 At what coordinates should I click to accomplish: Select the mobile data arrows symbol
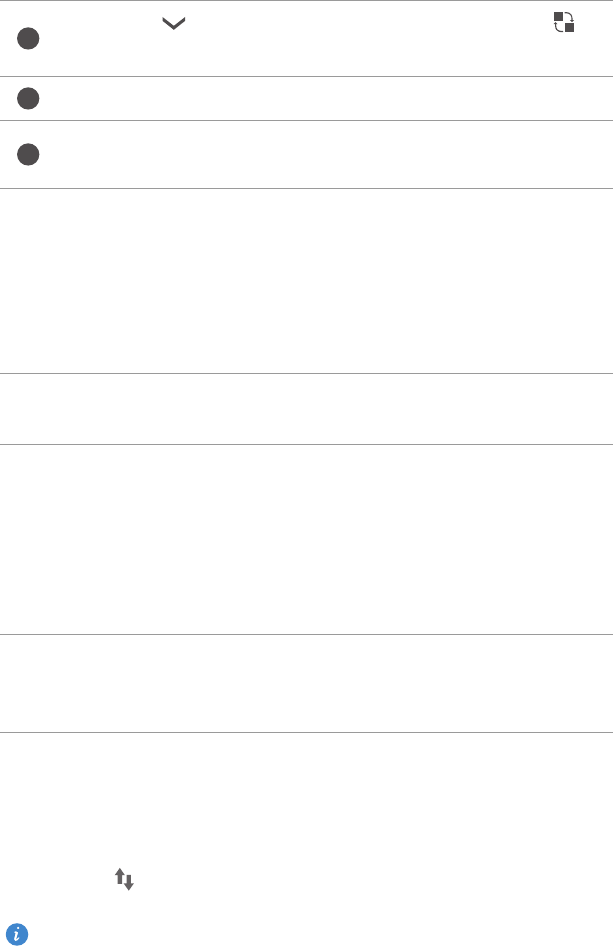tap(124, 880)
